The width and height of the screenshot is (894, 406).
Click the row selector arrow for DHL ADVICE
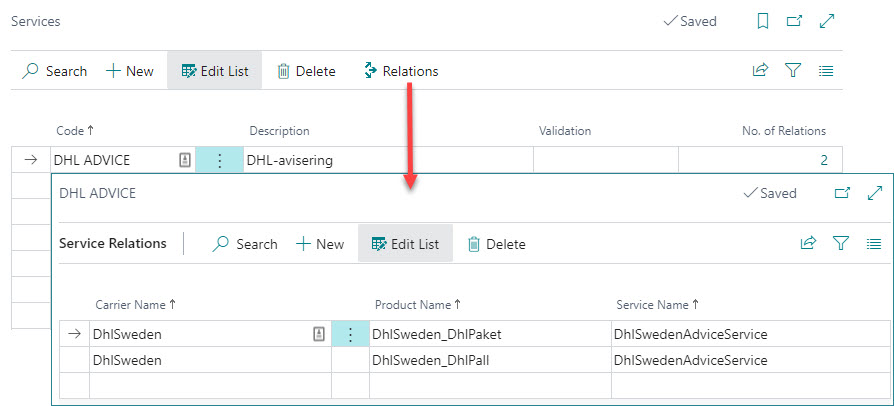(31, 160)
